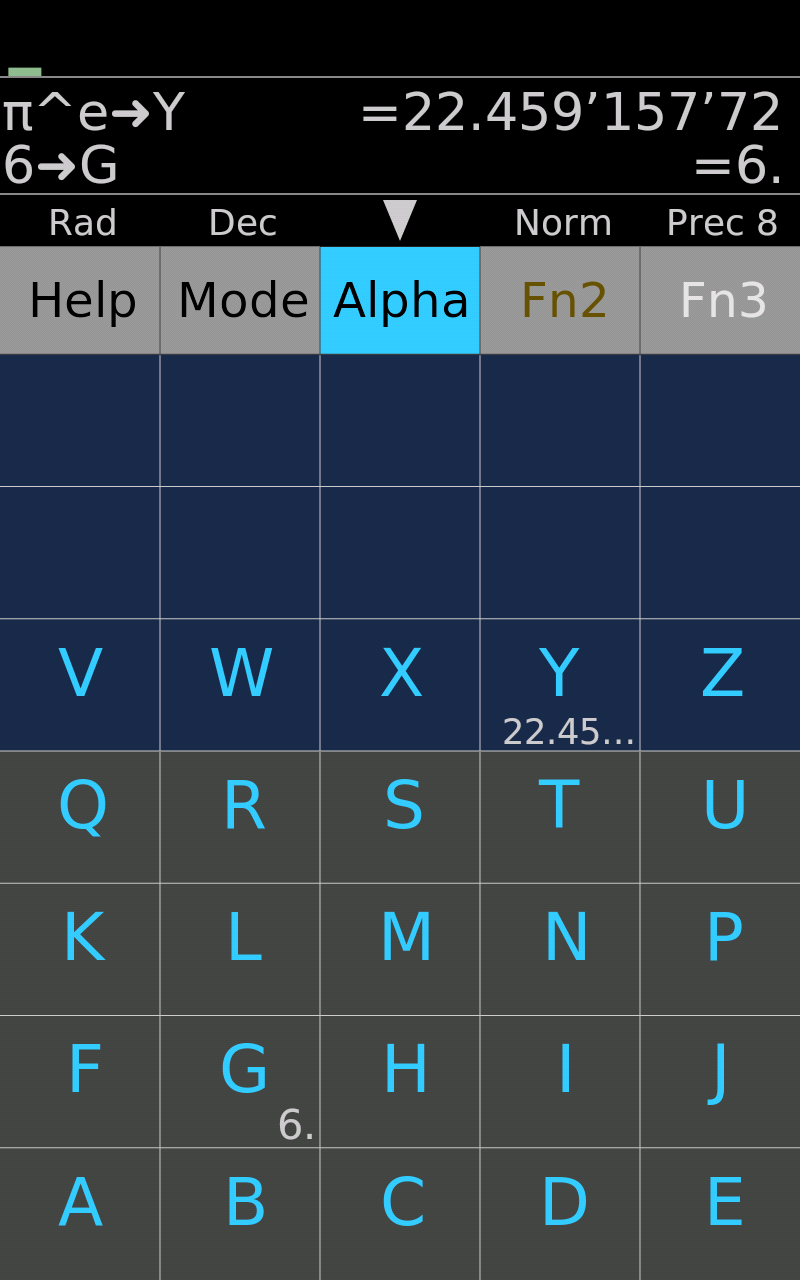Toggle the Alpha keyboard mode off
The height and width of the screenshot is (1280, 800).
point(400,301)
